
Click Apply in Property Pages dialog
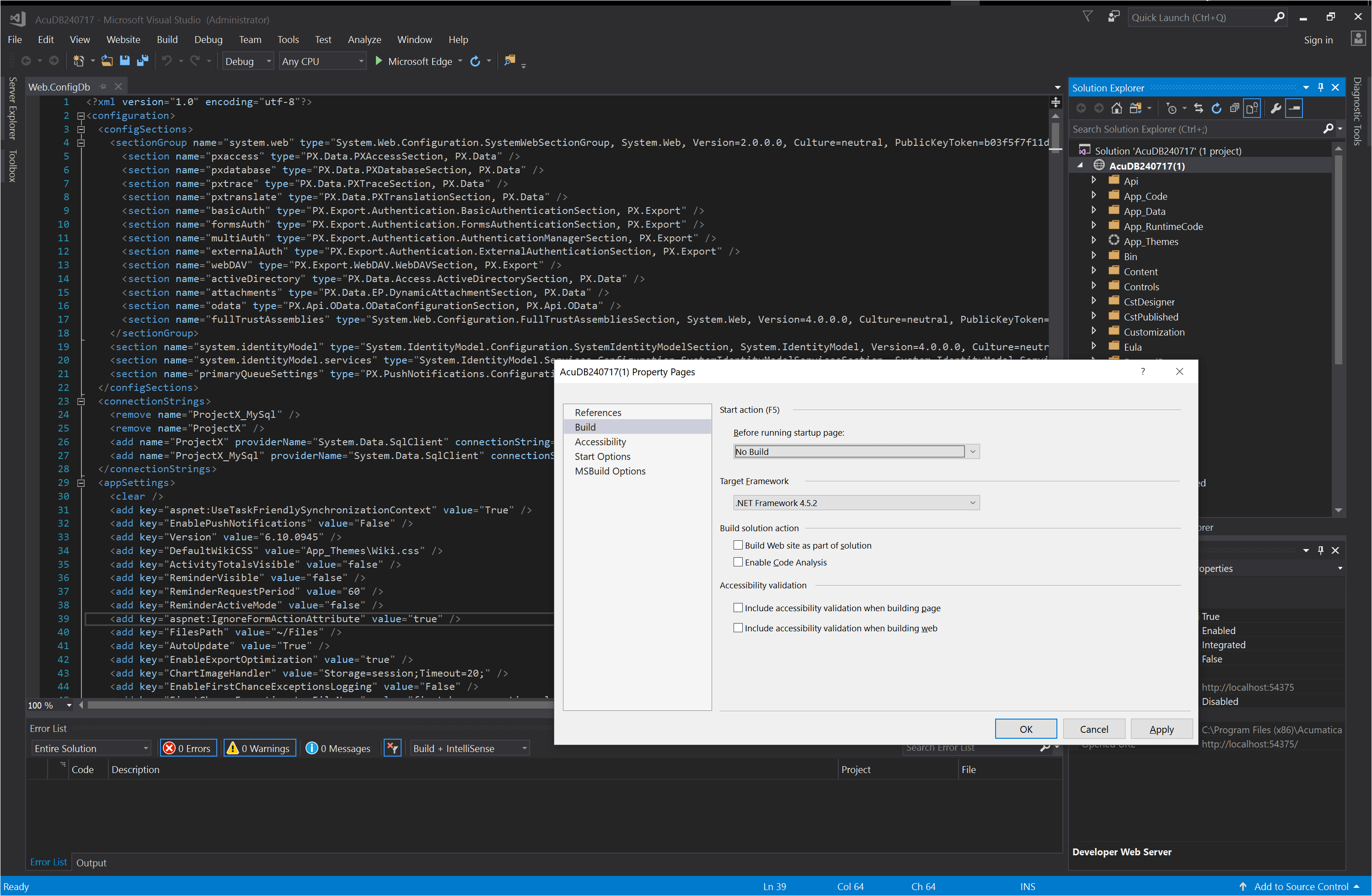pos(1161,729)
